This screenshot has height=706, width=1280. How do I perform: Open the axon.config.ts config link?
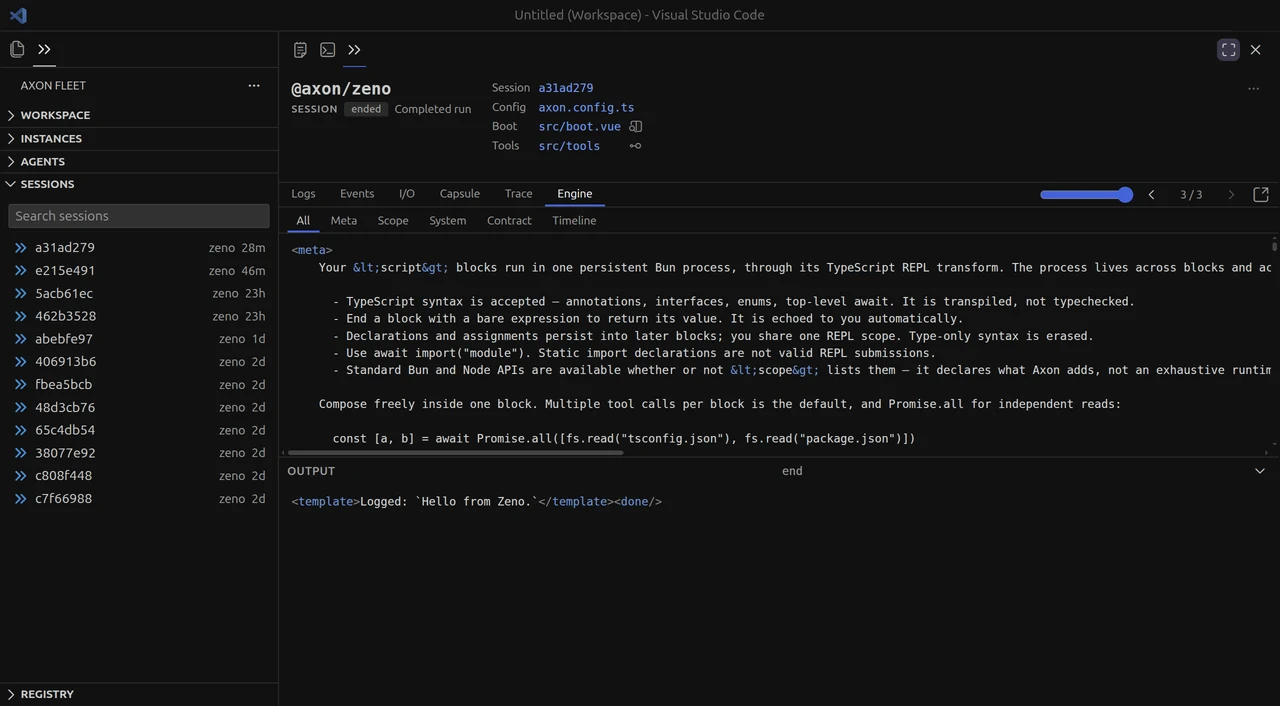point(586,107)
